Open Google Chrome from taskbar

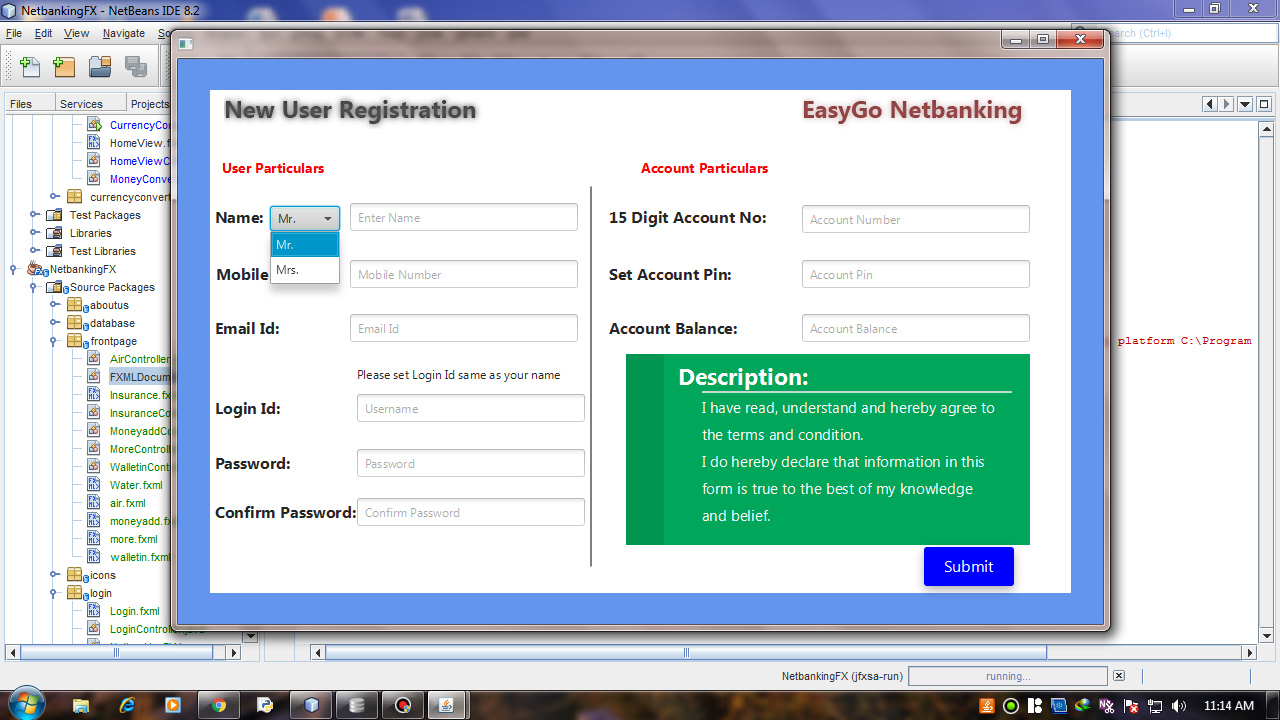(219, 705)
